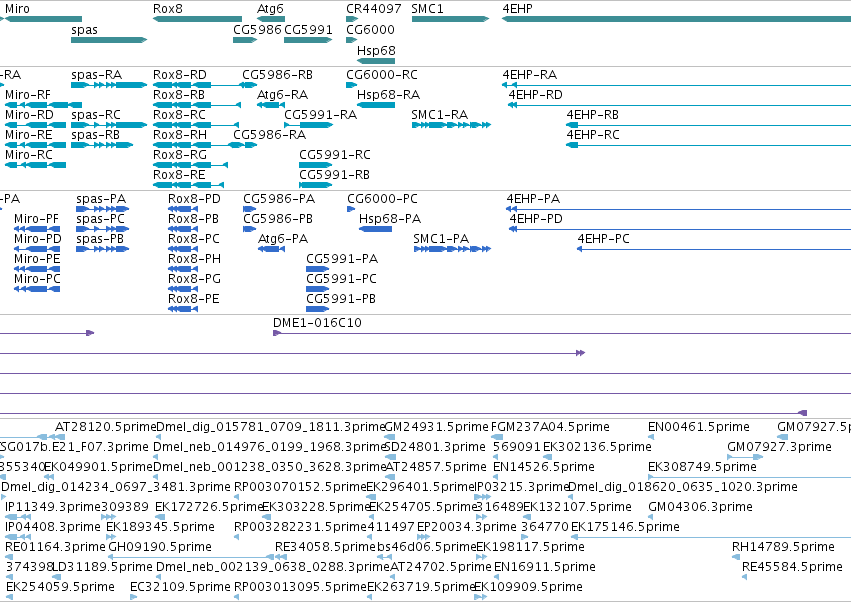Screen dimensions: 851x602
Task: Click protein Rox8-PE
Action: [183, 309]
